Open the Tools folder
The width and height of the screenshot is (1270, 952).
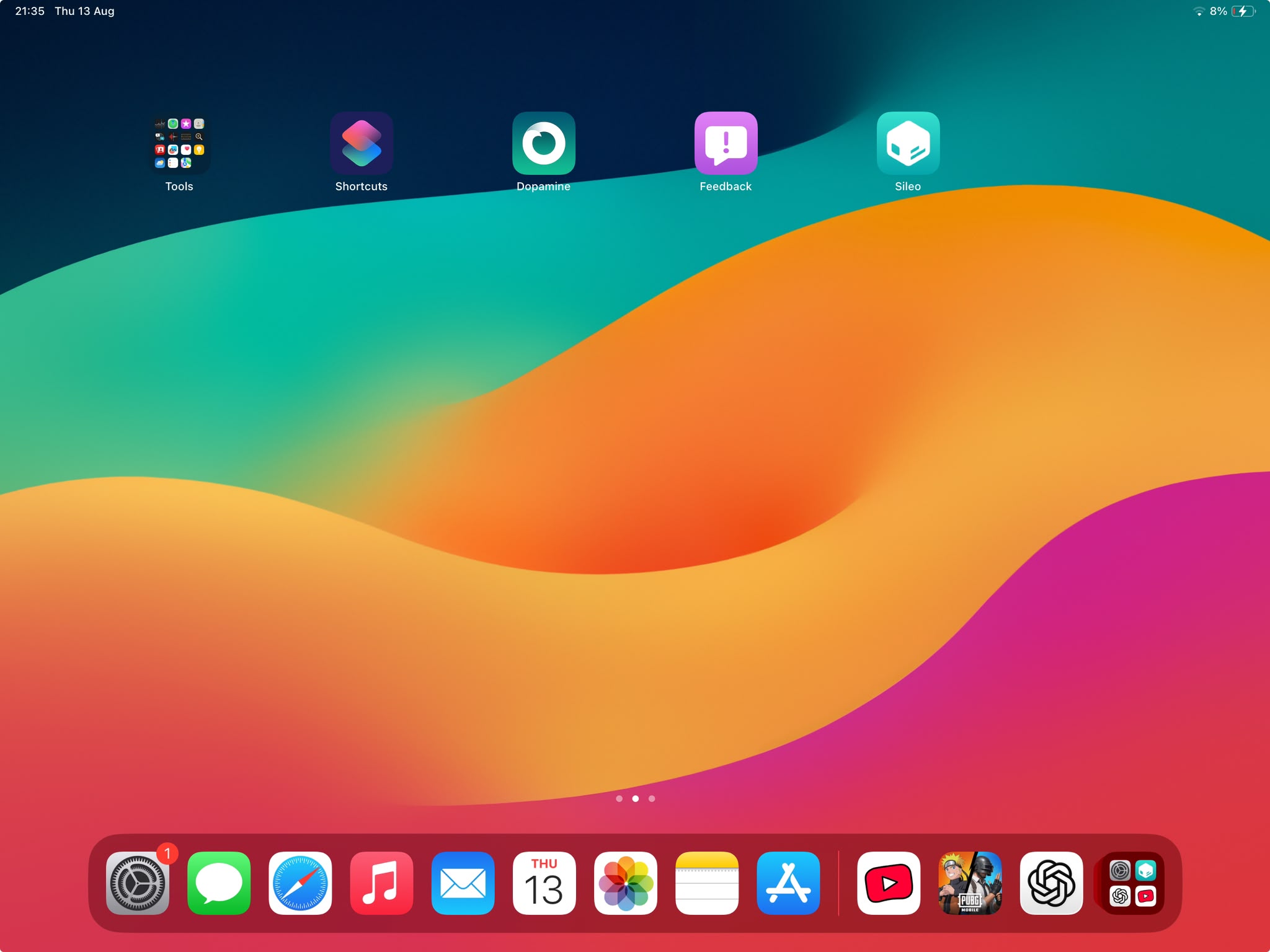pyautogui.click(x=179, y=143)
